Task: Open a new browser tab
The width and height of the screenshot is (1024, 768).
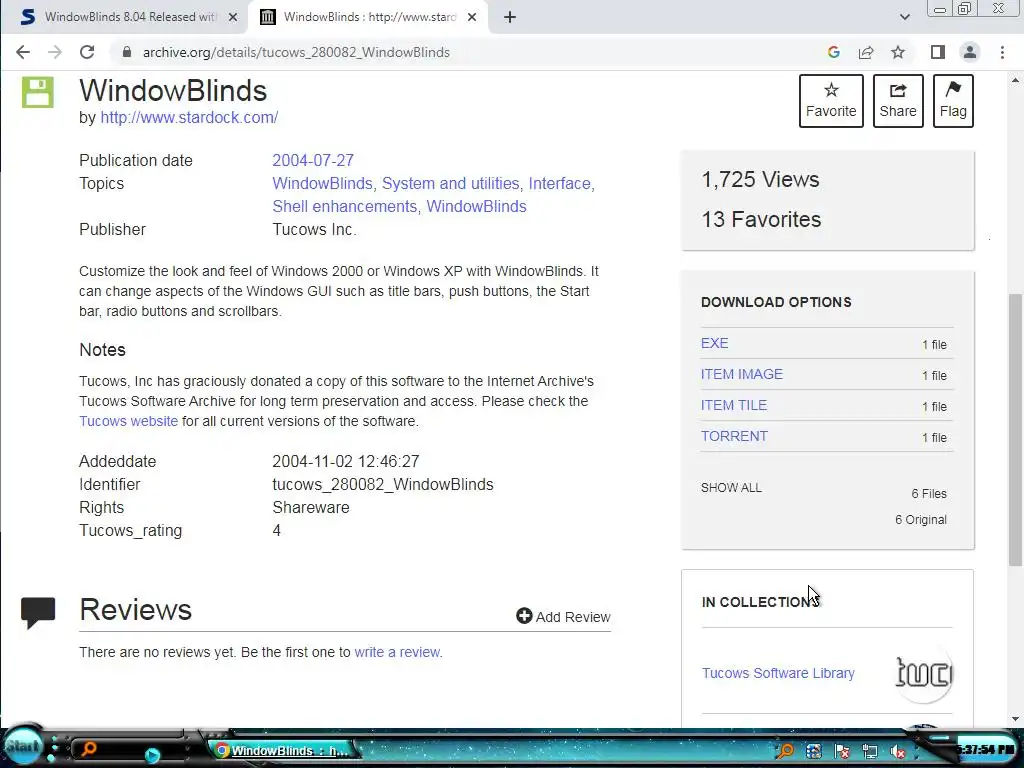Action: [510, 17]
